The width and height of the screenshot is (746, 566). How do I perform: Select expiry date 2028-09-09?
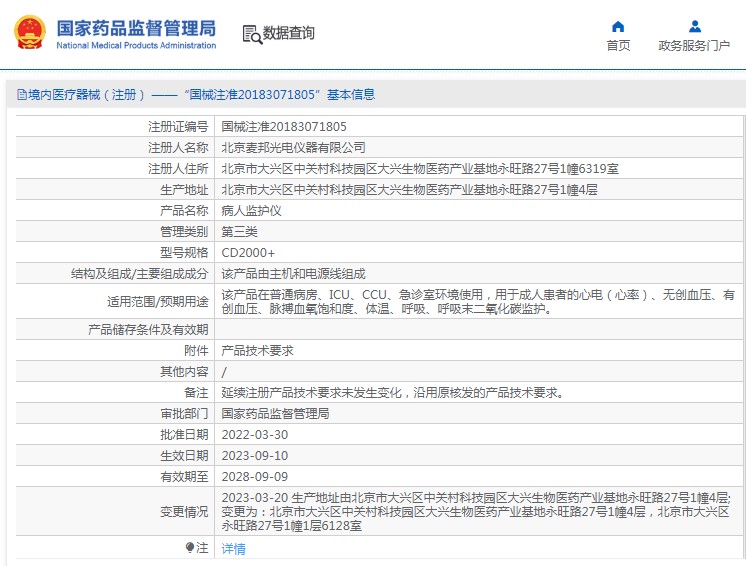click(255, 477)
